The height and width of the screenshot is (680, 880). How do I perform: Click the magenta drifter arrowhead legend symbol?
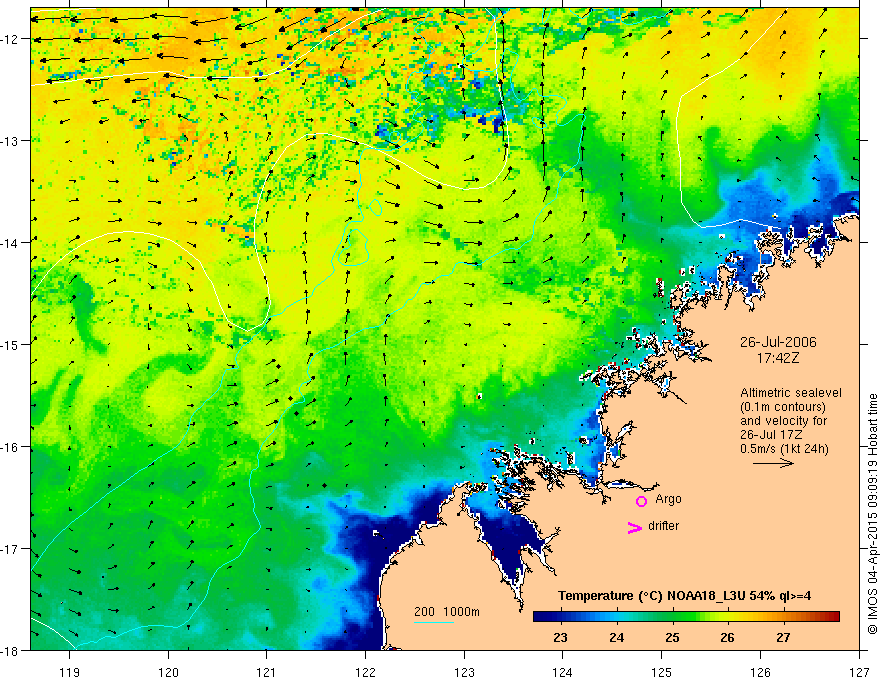[635, 528]
